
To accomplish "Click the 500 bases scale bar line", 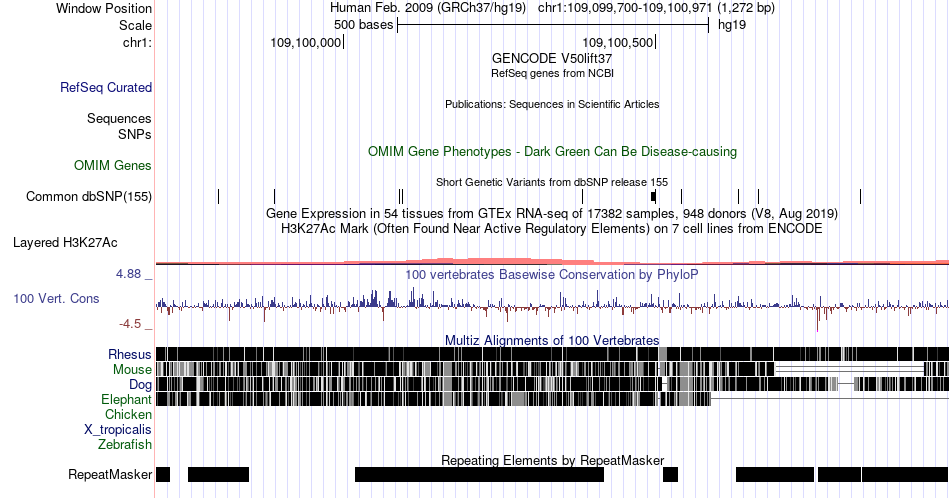I will (x=553, y=25).
